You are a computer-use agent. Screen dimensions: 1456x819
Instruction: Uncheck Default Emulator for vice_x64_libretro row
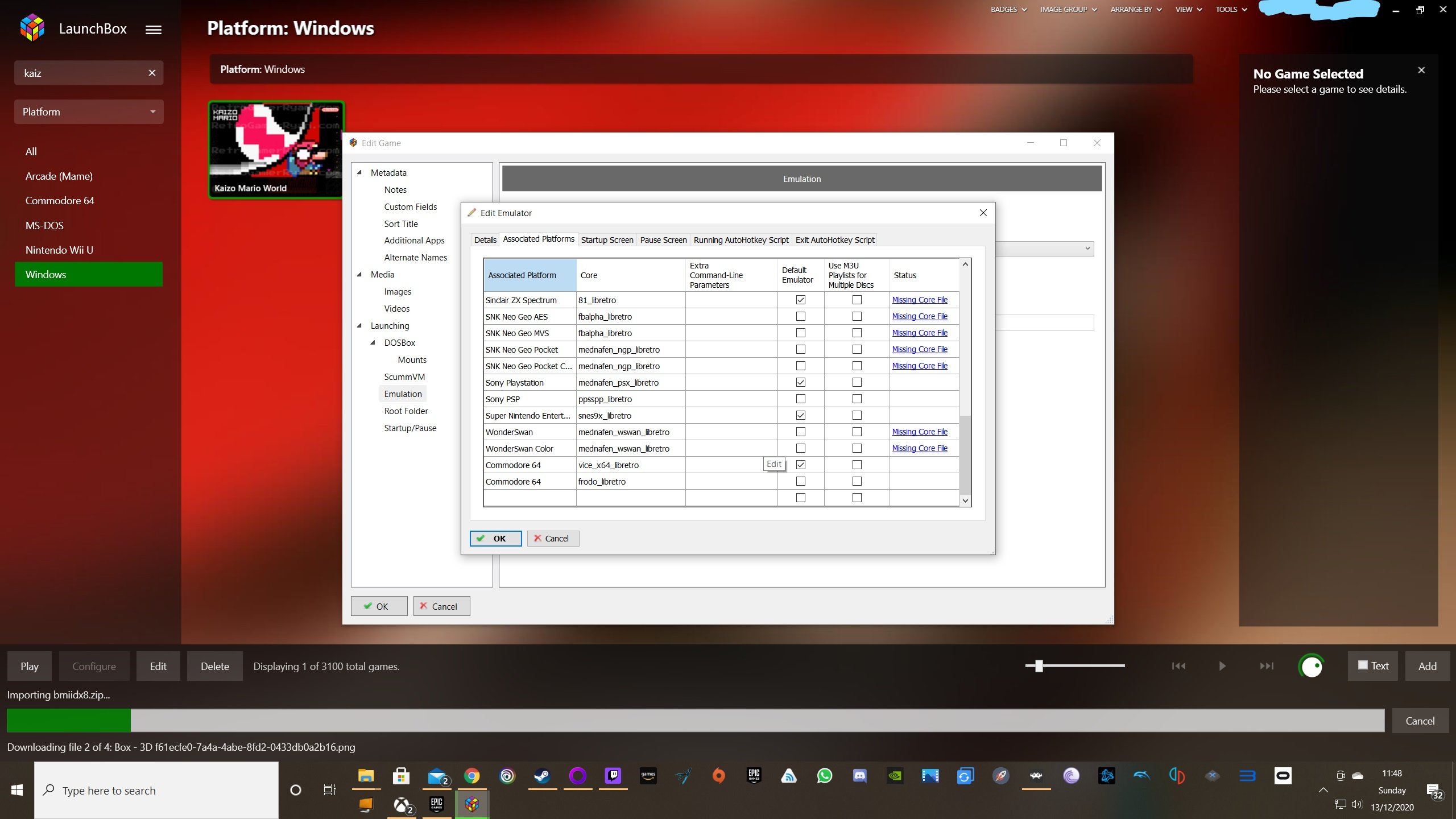[x=801, y=465]
